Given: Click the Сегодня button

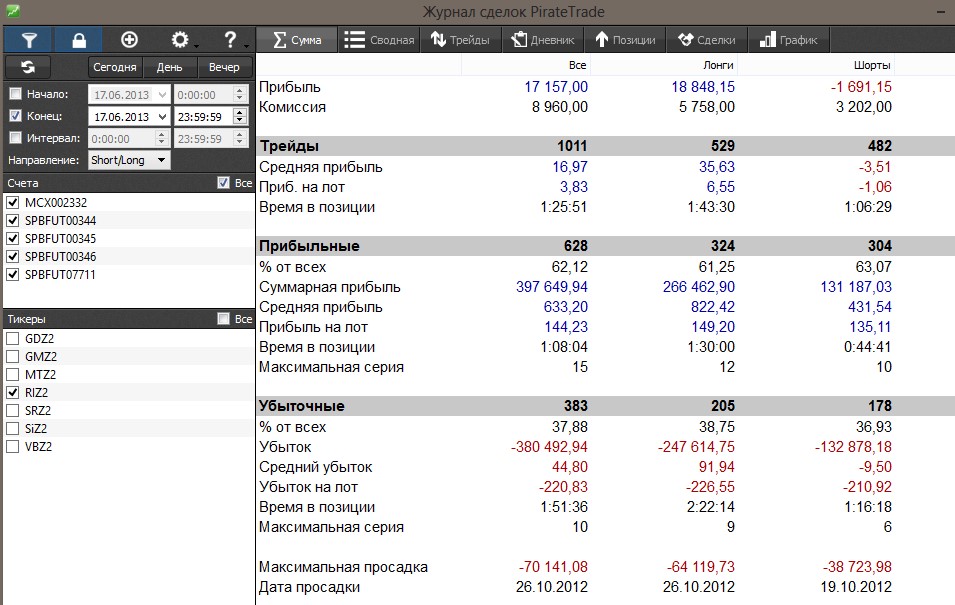Looking at the screenshot, I should point(115,67).
